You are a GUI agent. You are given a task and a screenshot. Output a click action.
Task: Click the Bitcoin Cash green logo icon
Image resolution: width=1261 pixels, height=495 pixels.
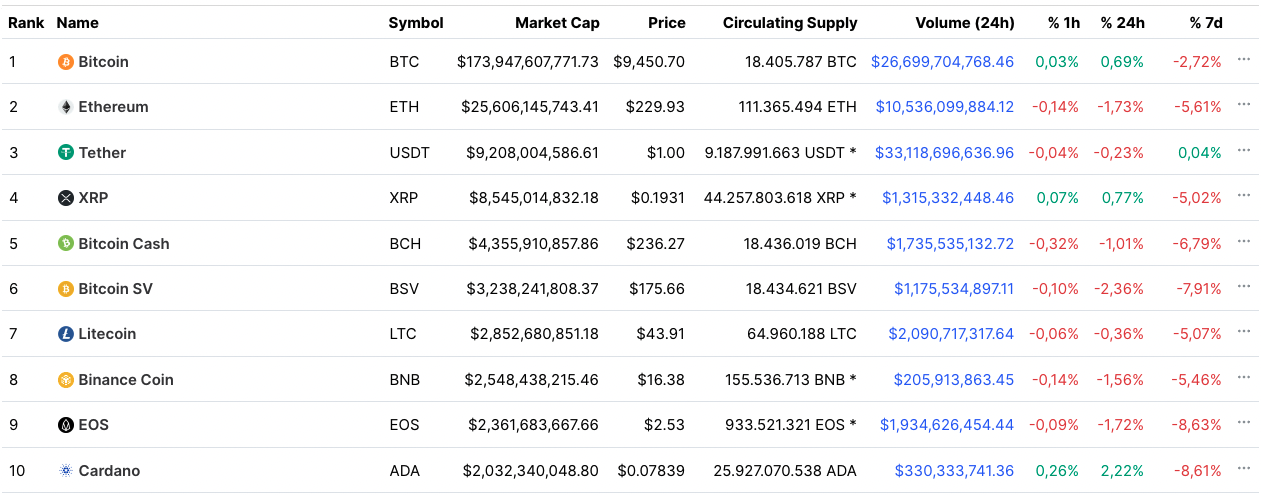pos(66,244)
